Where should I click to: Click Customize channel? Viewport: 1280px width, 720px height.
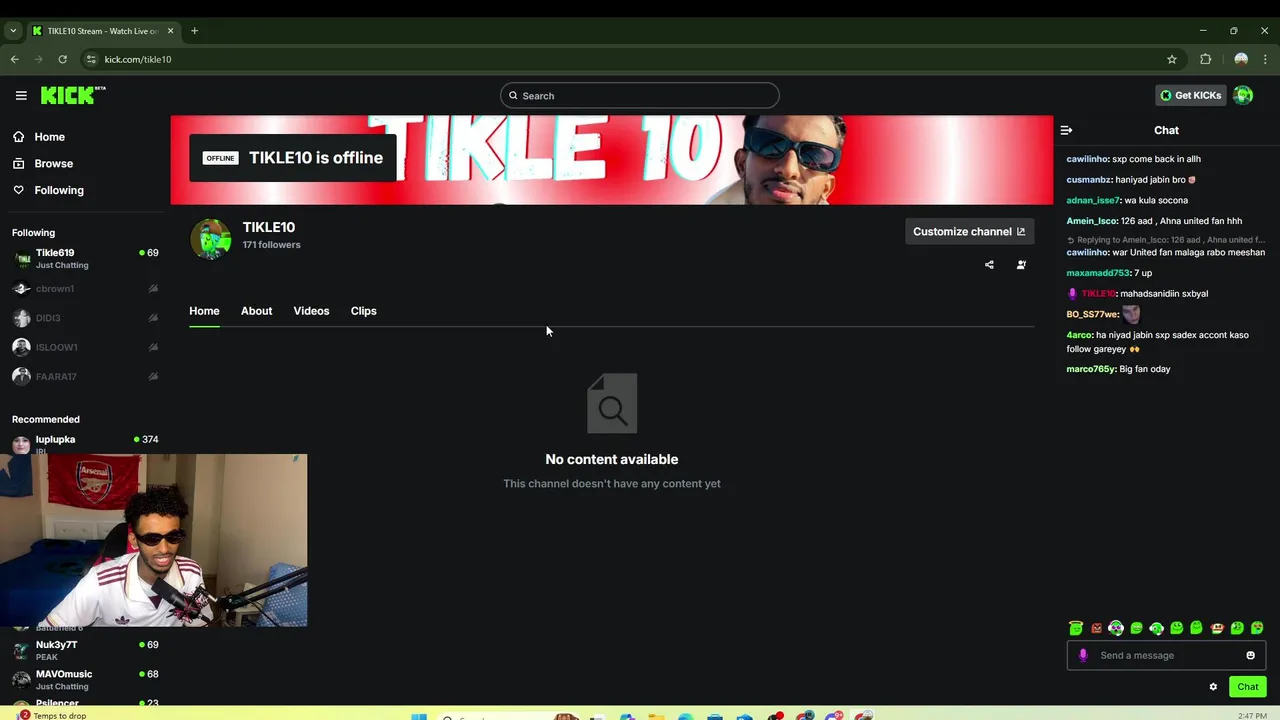click(x=969, y=231)
